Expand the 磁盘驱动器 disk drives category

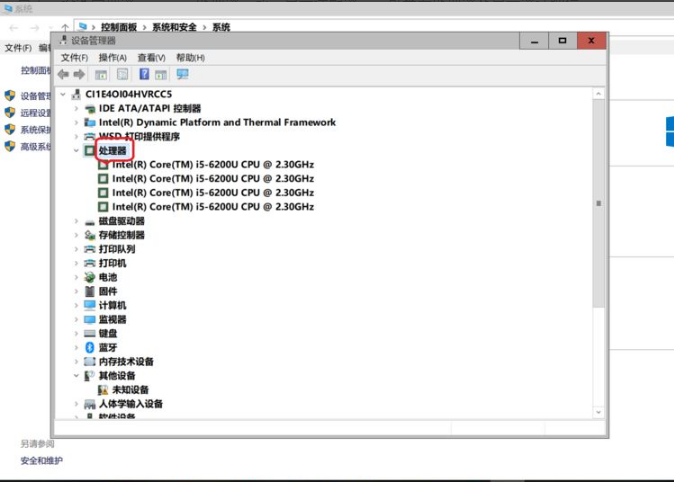[x=76, y=221]
